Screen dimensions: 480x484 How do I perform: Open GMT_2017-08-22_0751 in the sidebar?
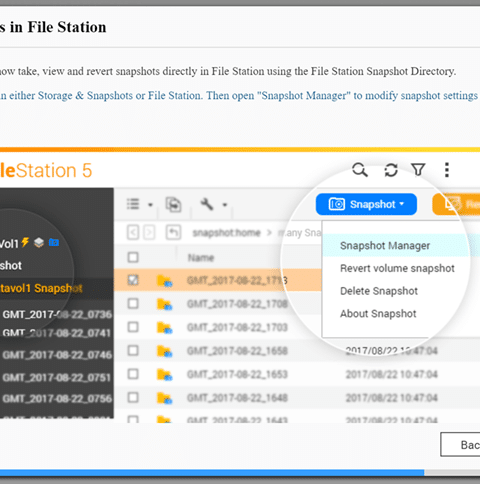(x=56, y=377)
